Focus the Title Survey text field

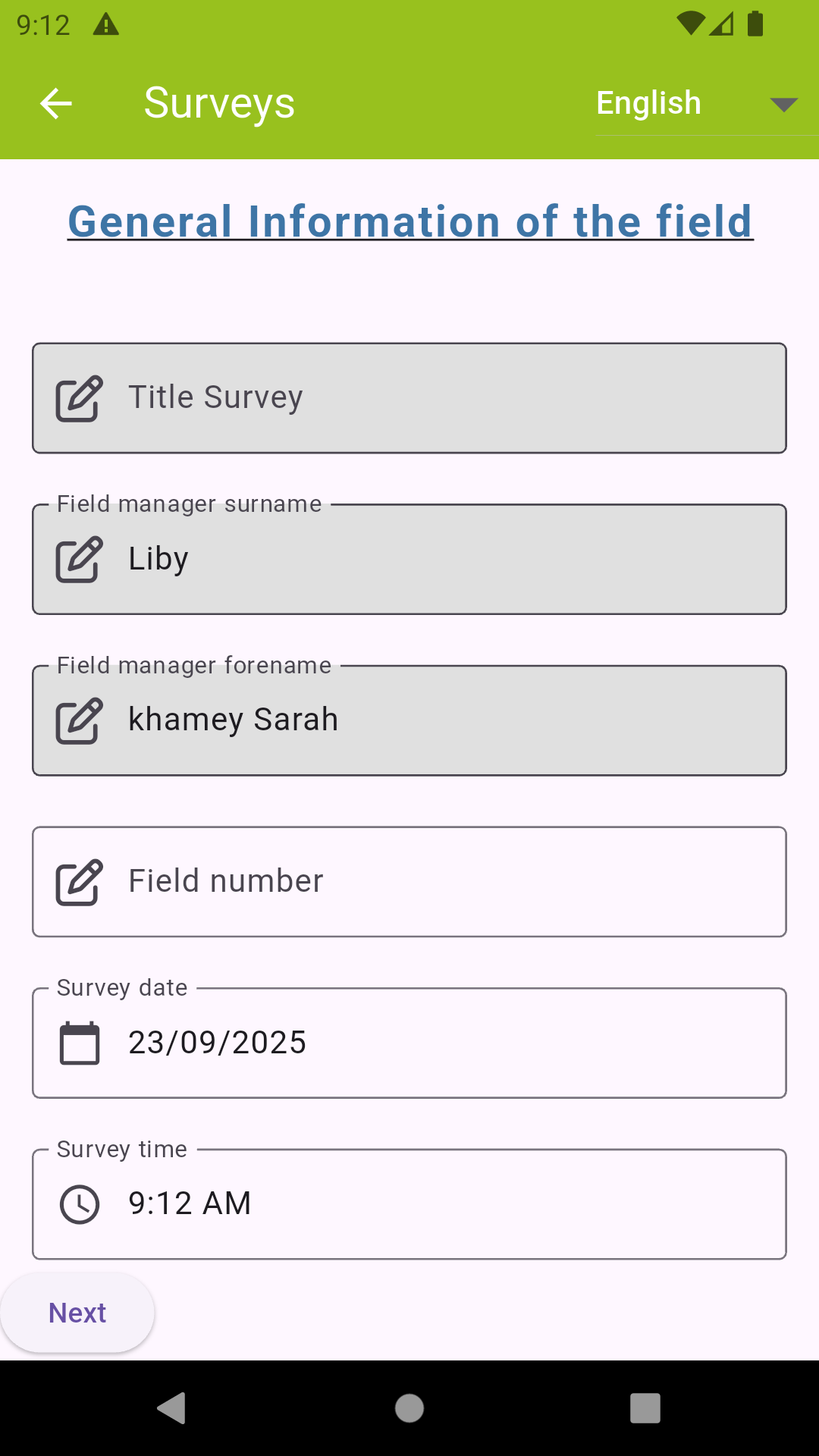pos(455,398)
